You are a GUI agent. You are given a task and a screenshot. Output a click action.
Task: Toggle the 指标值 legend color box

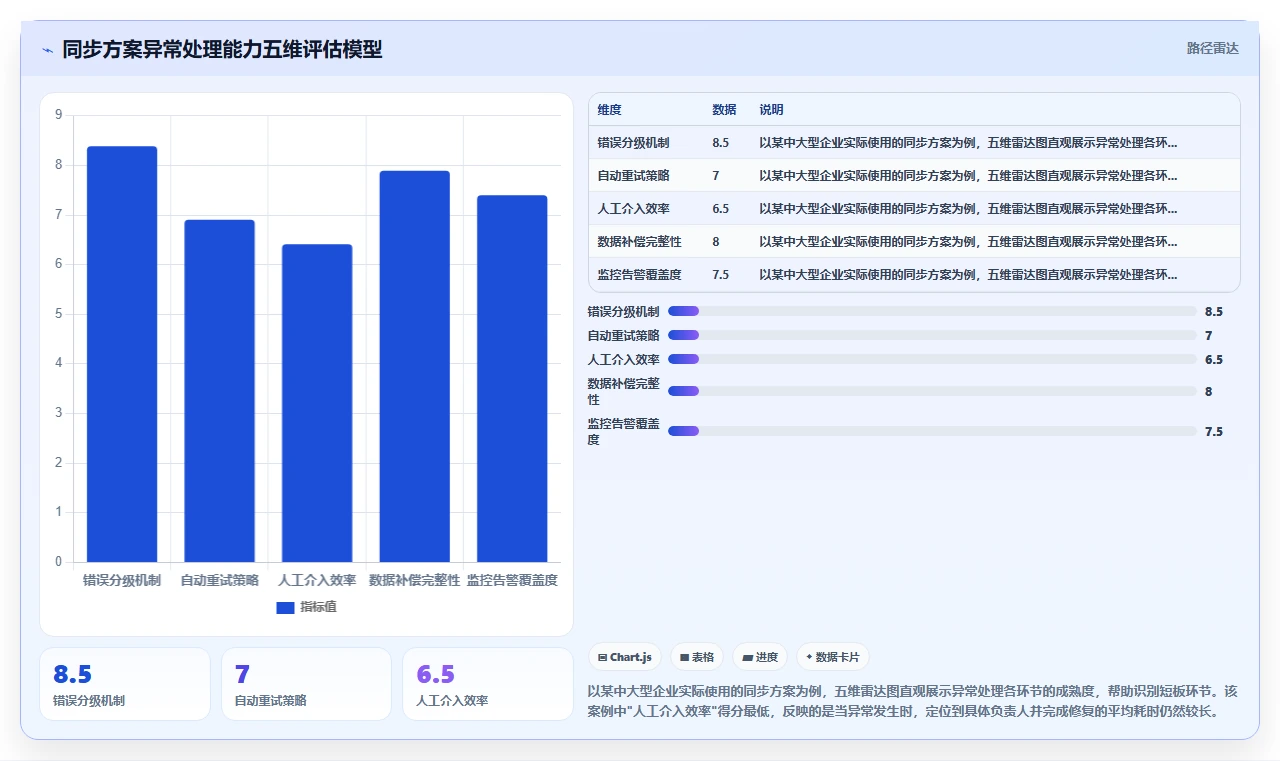tap(285, 607)
